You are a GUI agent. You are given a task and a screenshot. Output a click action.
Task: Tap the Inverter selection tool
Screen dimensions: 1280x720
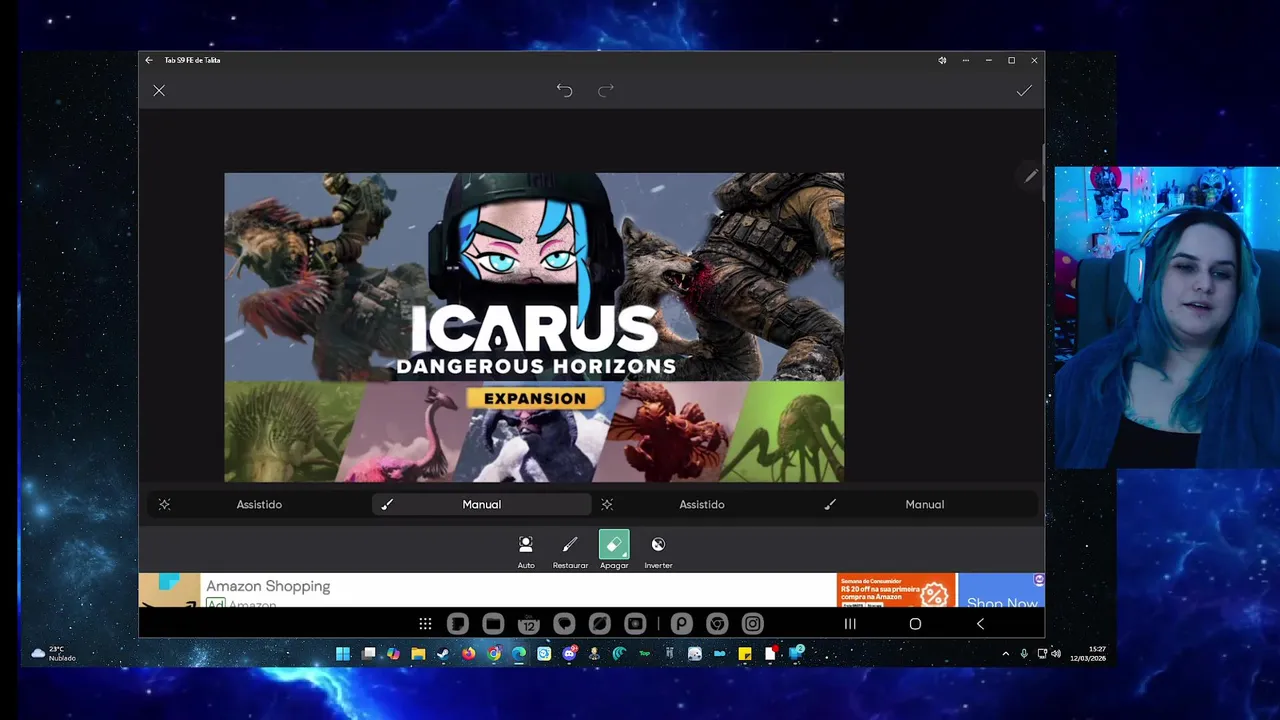coord(658,551)
